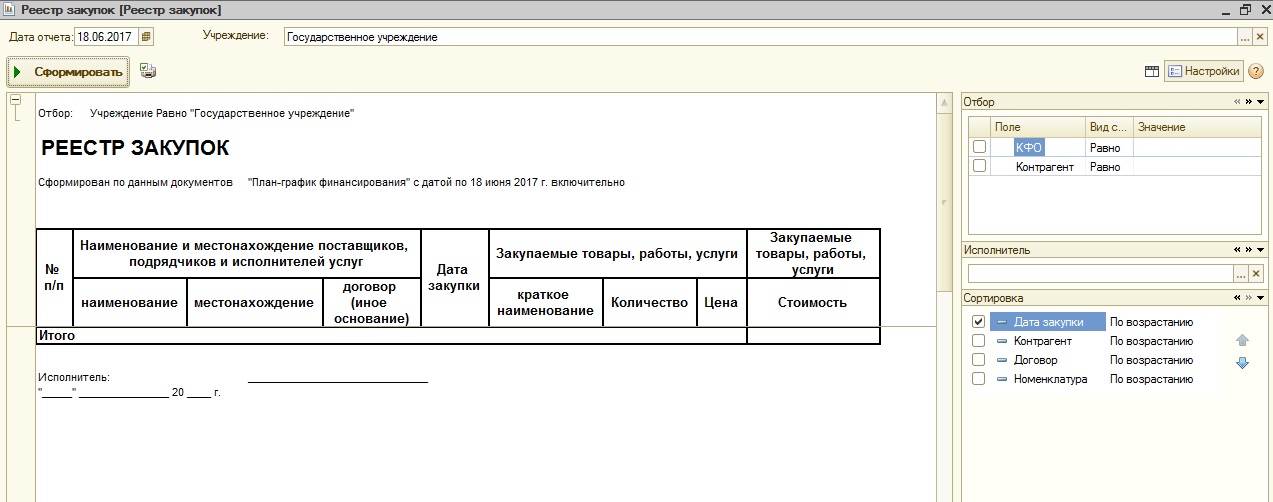Click Сортировка panel double-left arrows

pyautogui.click(x=1237, y=298)
